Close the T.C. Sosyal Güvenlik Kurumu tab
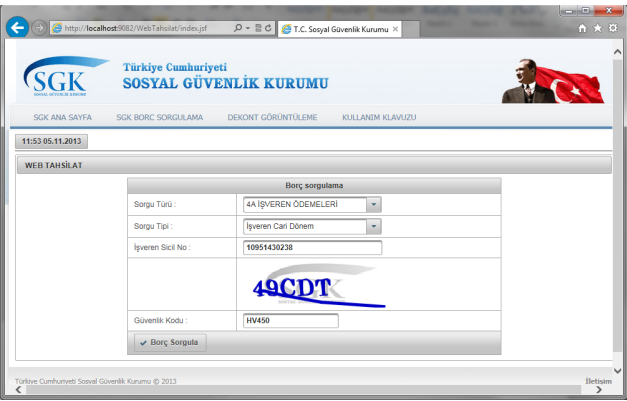 coord(395,29)
